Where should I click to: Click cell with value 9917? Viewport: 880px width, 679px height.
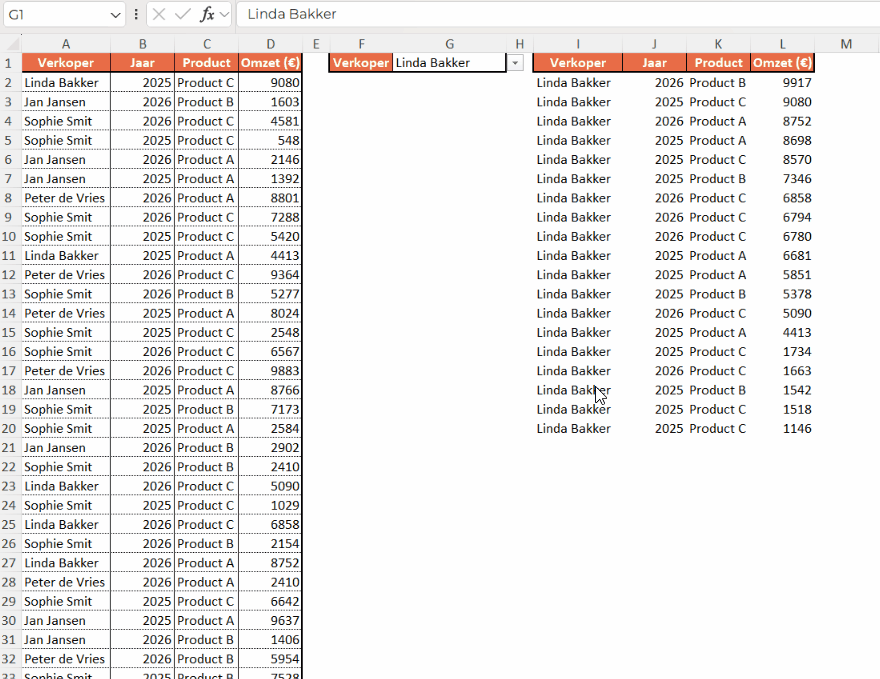[x=782, y=82]
